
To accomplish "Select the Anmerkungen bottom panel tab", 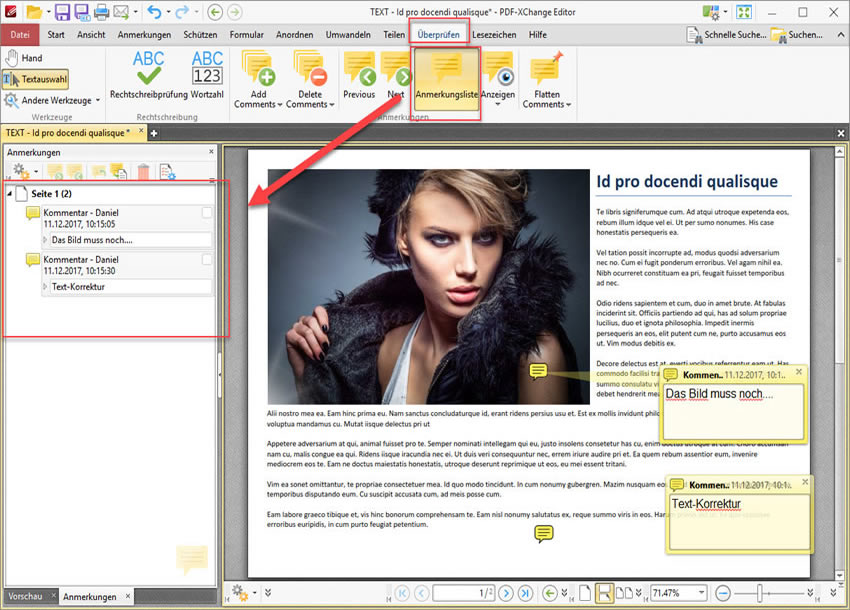I will [x=90, y=596].
